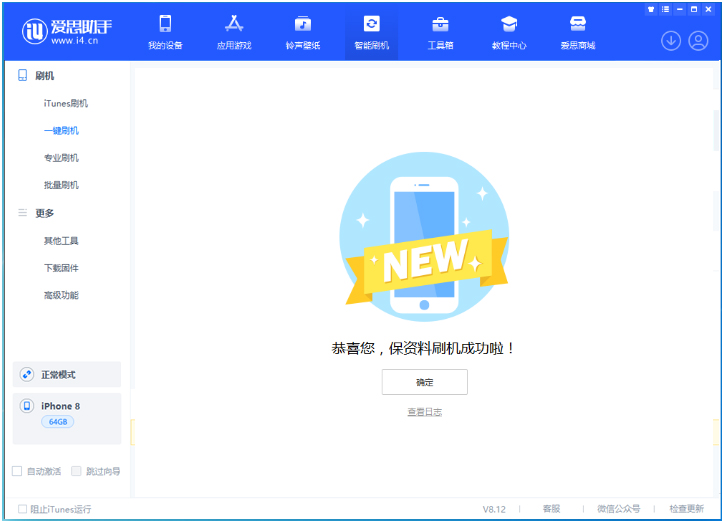Open the 查看日志 view log link

click(424, 412)
